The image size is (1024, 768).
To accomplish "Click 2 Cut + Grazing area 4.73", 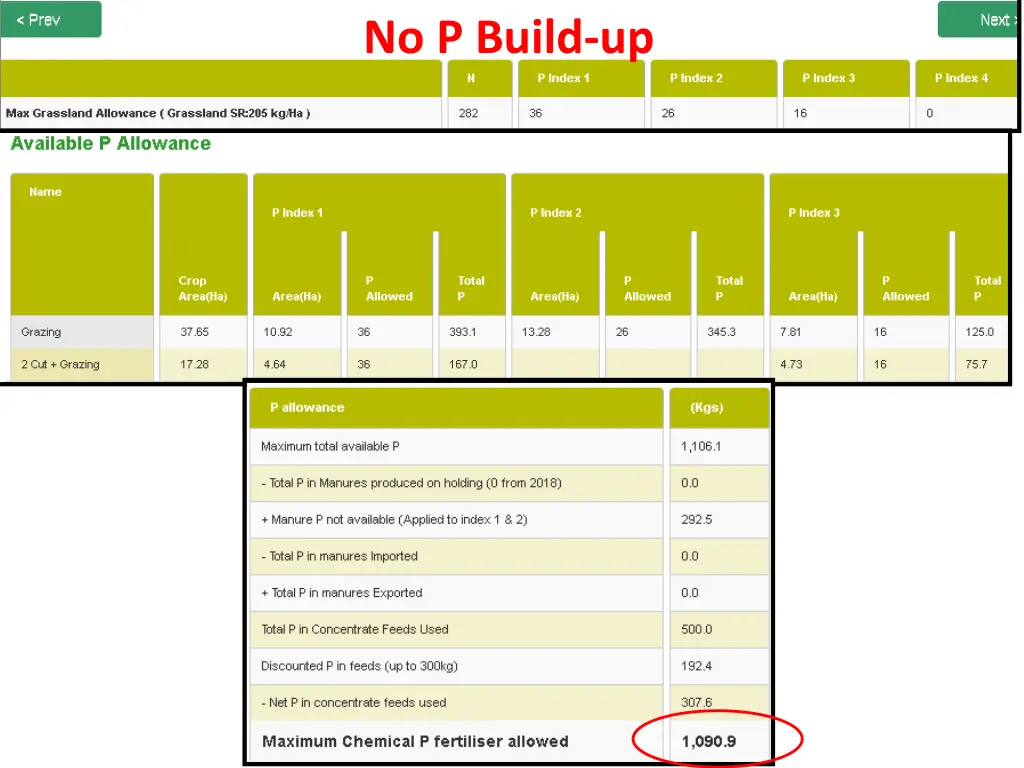I will click(x=792, y=364).
